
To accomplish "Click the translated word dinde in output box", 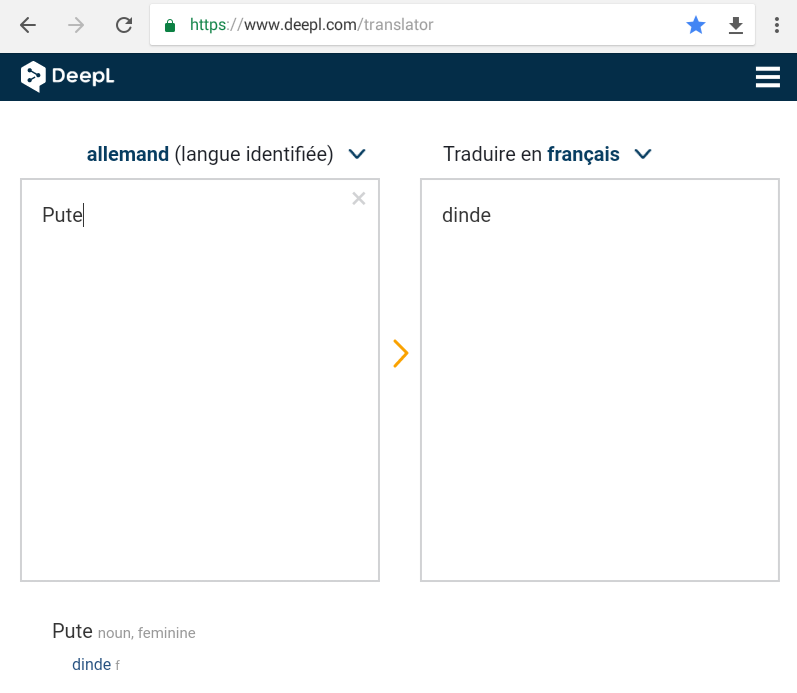I will (x=466, y=215).
